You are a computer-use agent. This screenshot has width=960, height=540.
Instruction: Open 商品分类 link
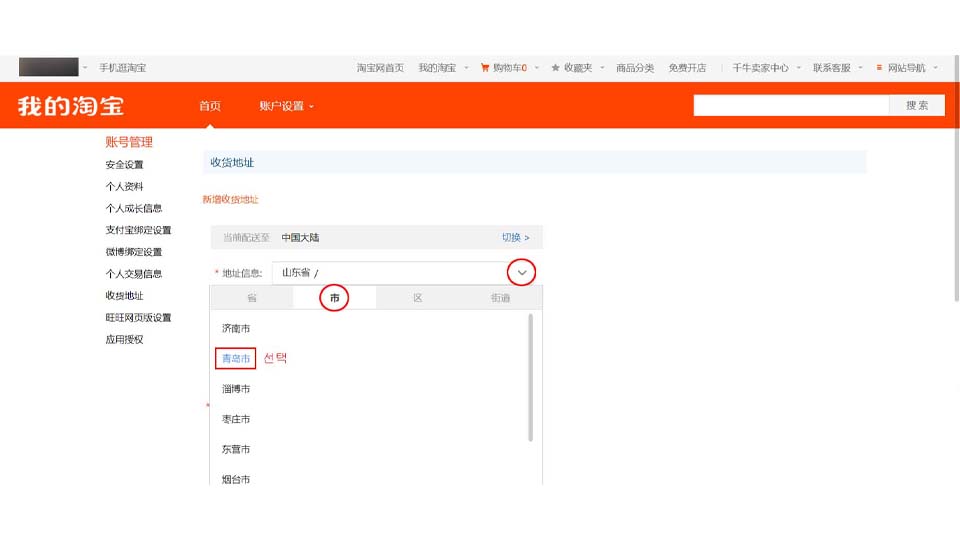pyautogui.click(x=635, y=68)
